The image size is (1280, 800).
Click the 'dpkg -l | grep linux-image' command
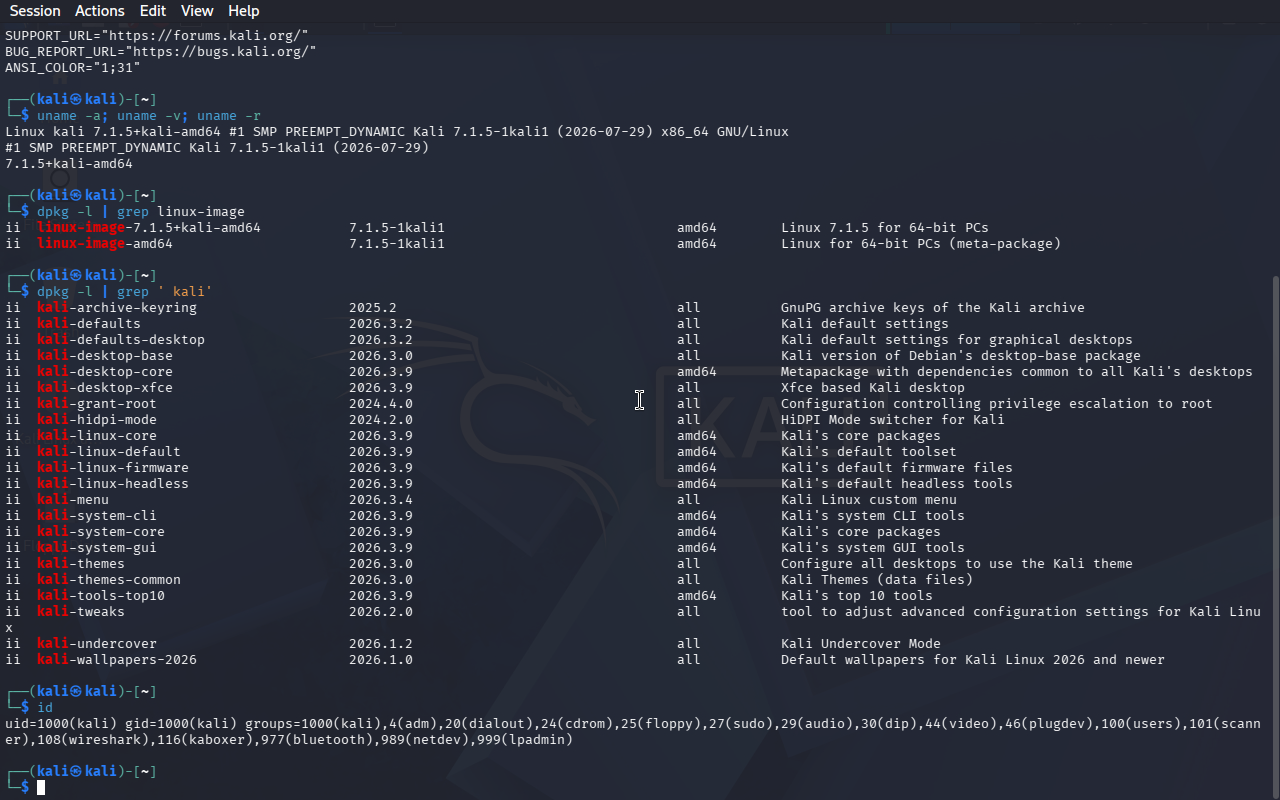[141, 212]
